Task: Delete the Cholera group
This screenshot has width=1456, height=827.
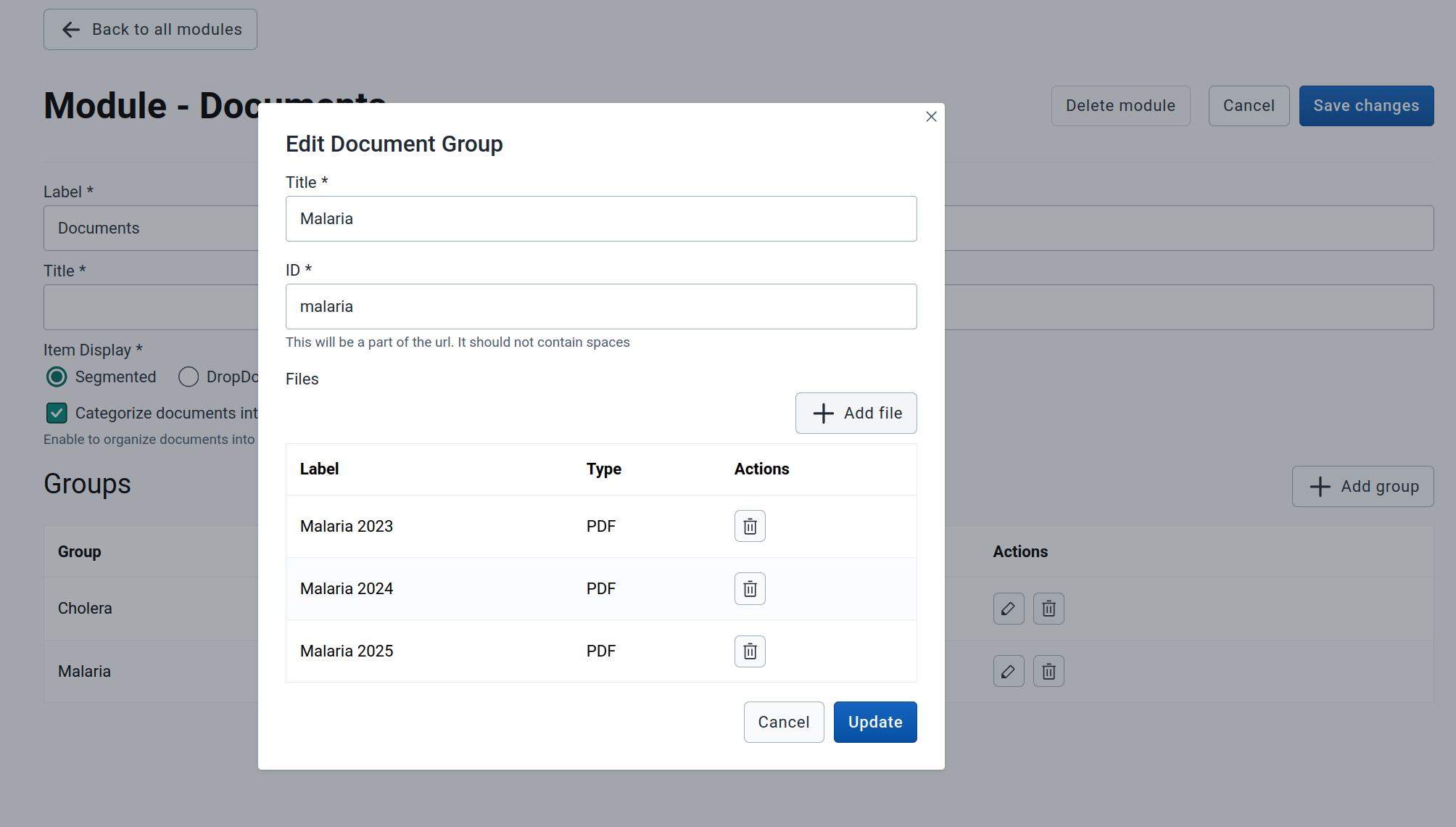Action: pyautogui.click(x=1048, y=609)
